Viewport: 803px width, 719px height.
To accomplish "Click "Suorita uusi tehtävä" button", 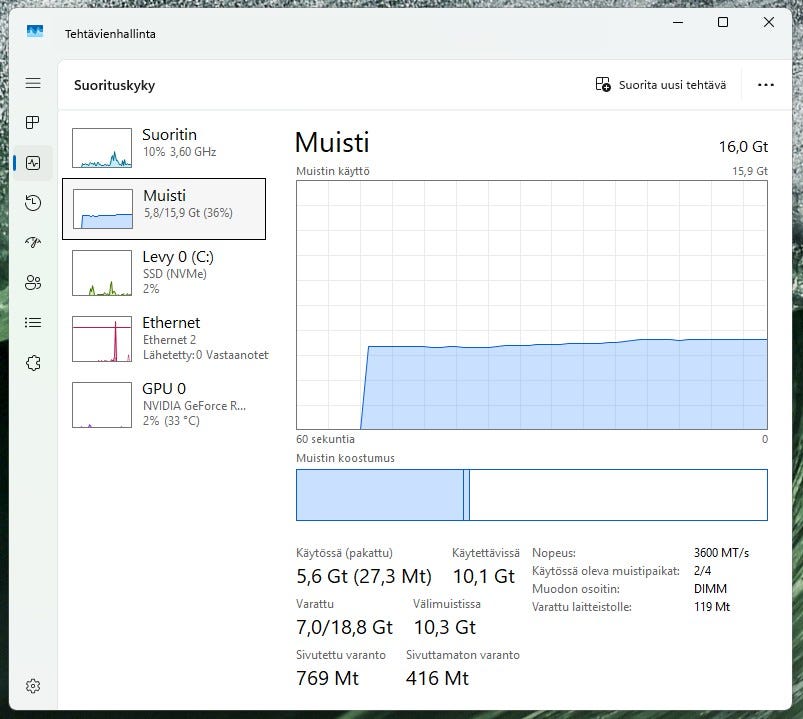I will tap(660, 85).
